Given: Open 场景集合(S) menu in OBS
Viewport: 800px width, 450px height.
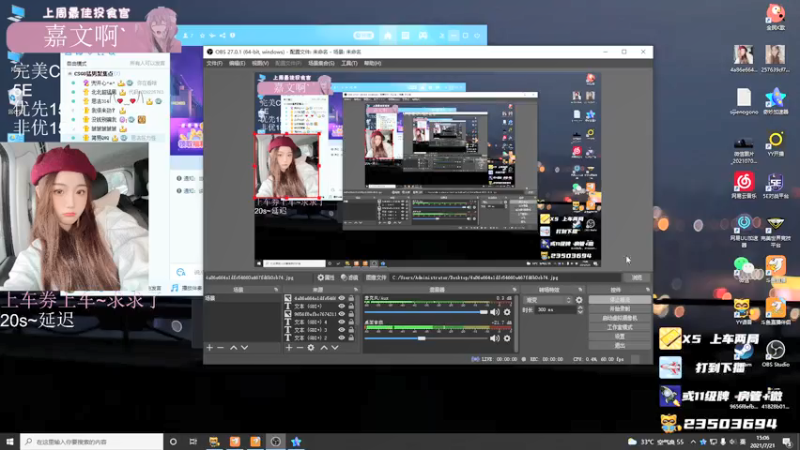Looking at the screenshot, I should (x=321, y=63).
